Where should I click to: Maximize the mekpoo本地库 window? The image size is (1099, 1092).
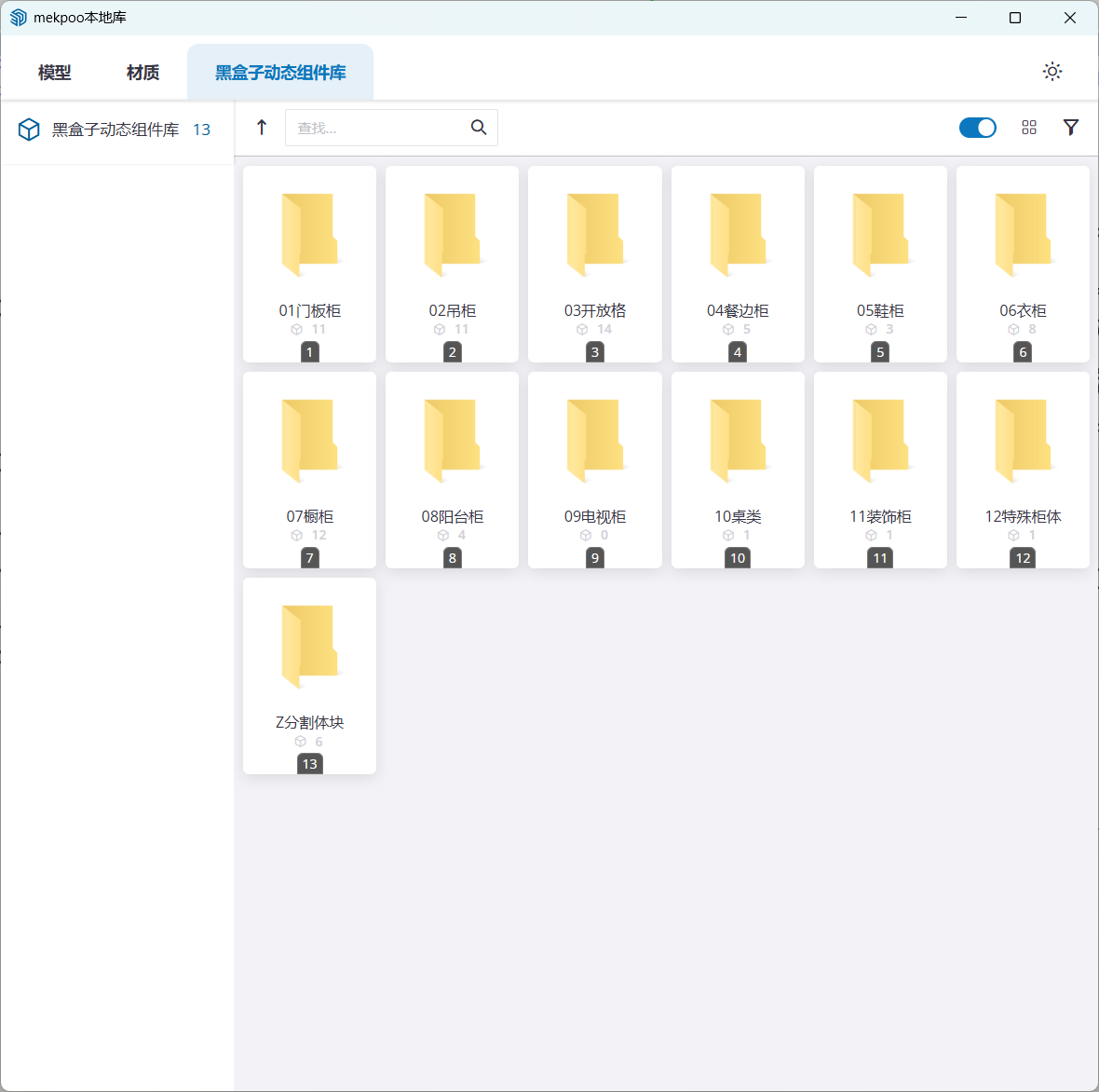[1015, 18]
